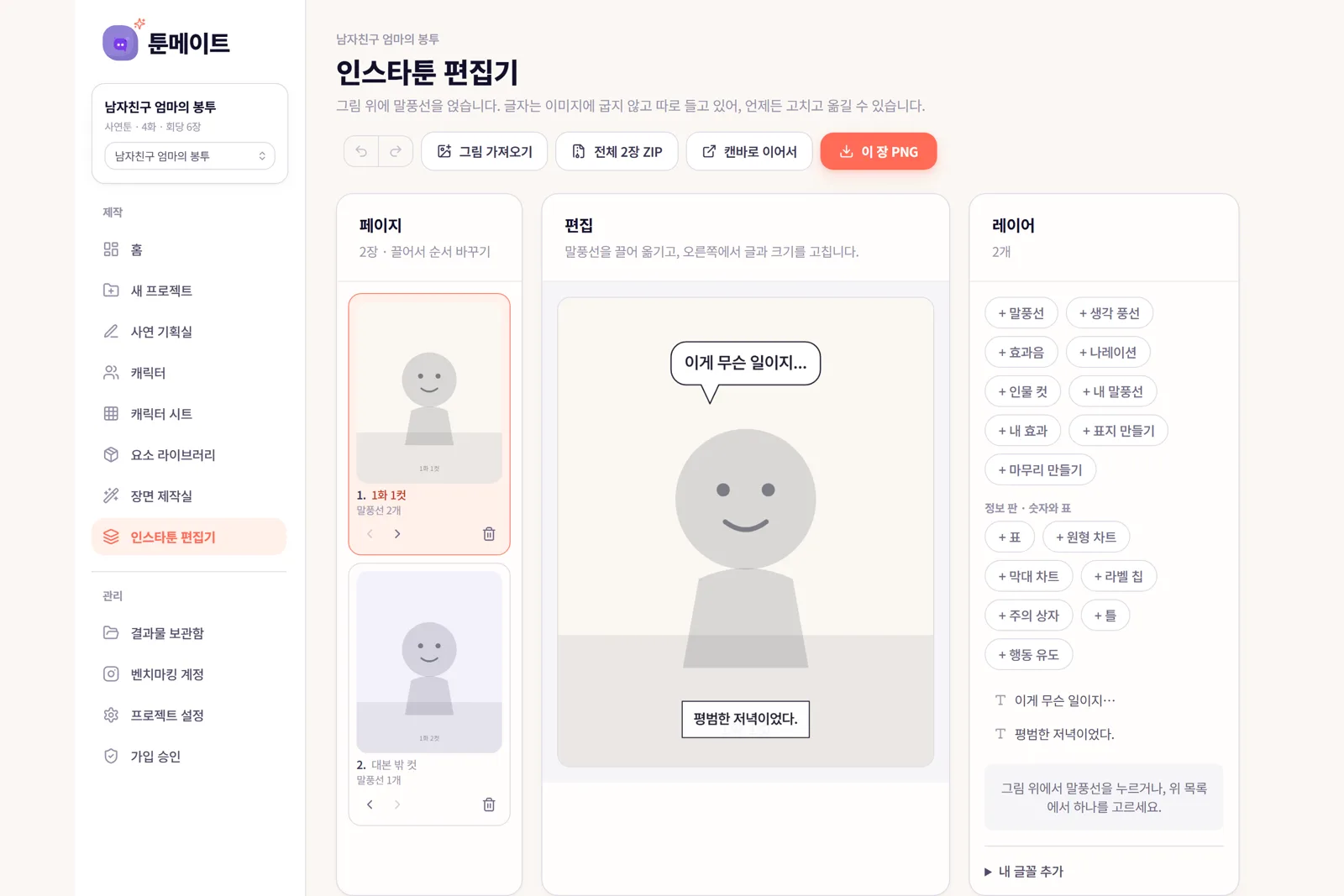Viewport: 1344px width, 896px height.
Task: Add a 말풍선 layer
Action: [x=1021, y=313]
